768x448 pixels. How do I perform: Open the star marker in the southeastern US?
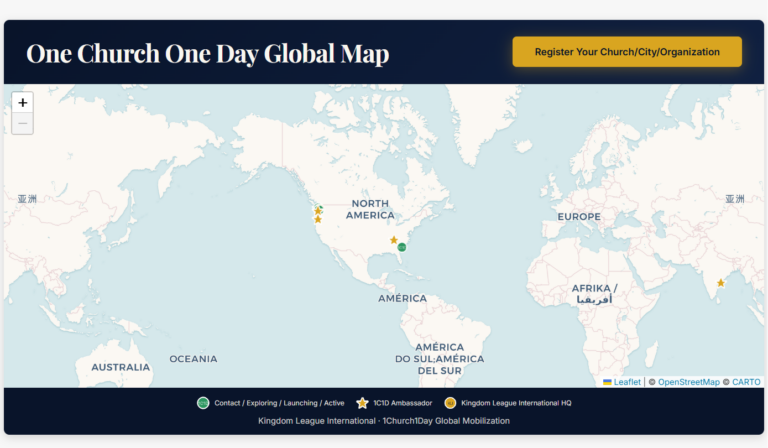tap(394, 240)
